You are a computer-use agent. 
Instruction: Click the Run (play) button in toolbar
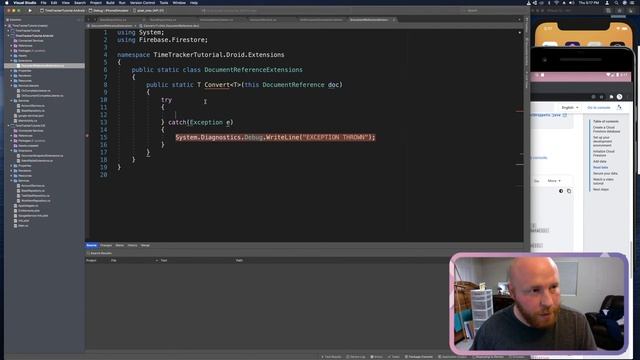tap(30, 11)
